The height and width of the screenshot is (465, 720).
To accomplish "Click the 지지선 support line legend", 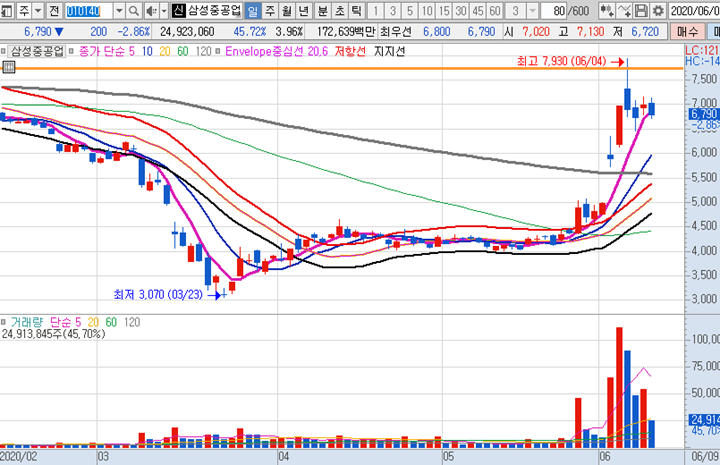I will click(x=389, y=51).
